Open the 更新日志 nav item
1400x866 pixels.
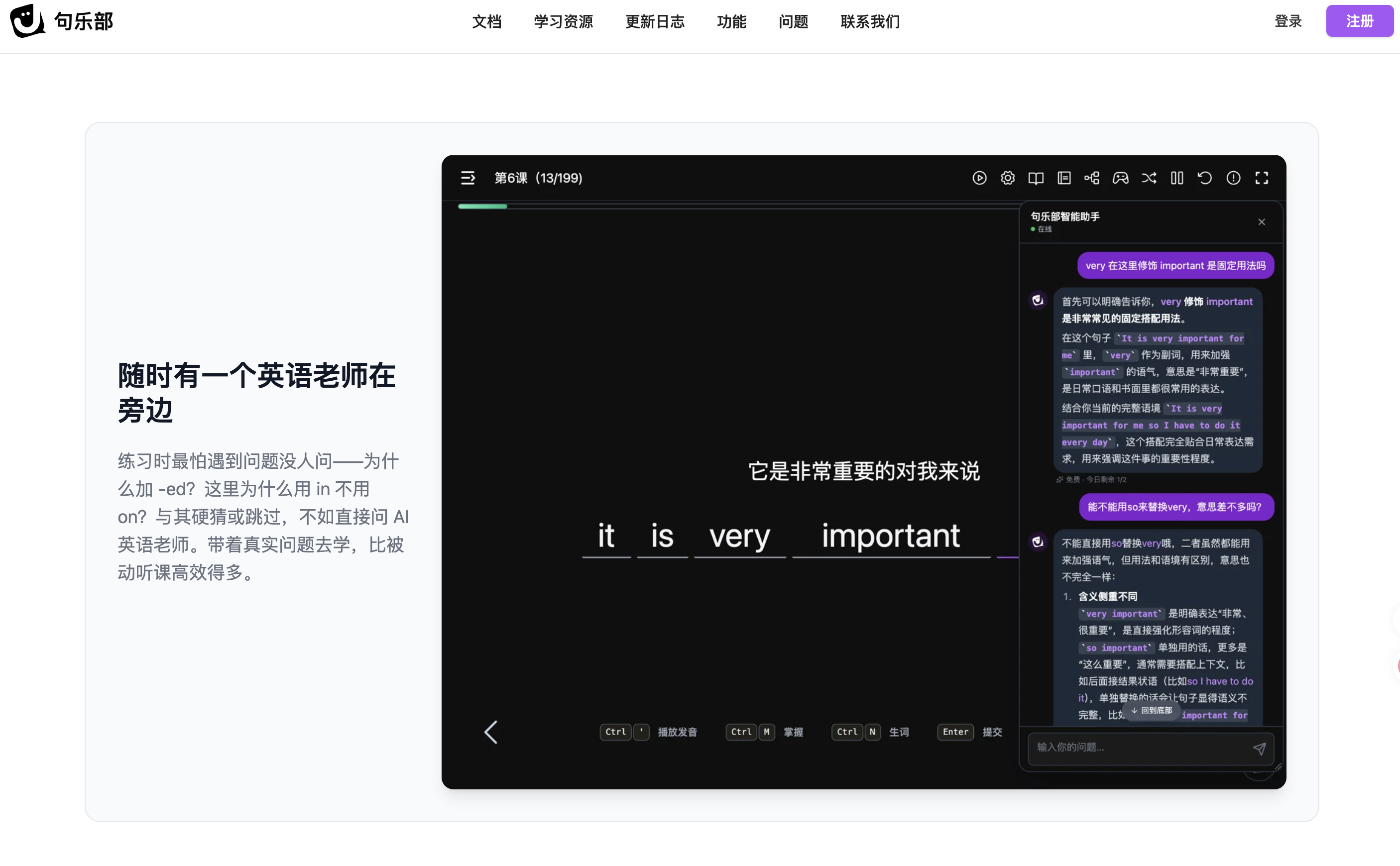point(655,22)
